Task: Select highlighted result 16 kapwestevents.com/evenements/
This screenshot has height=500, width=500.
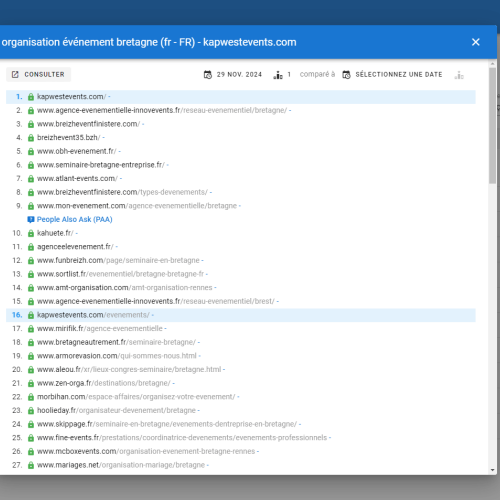Action: pos(241,315)
